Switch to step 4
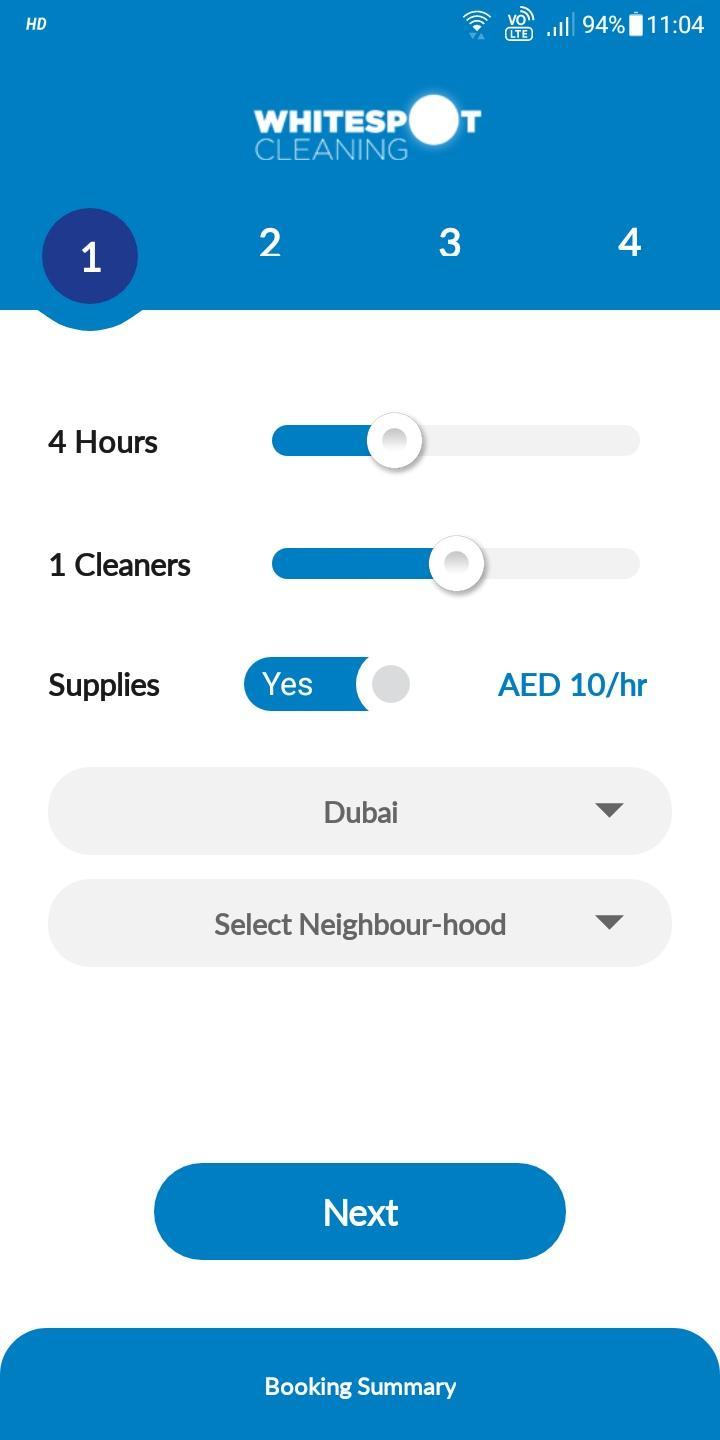 (629, 243)
